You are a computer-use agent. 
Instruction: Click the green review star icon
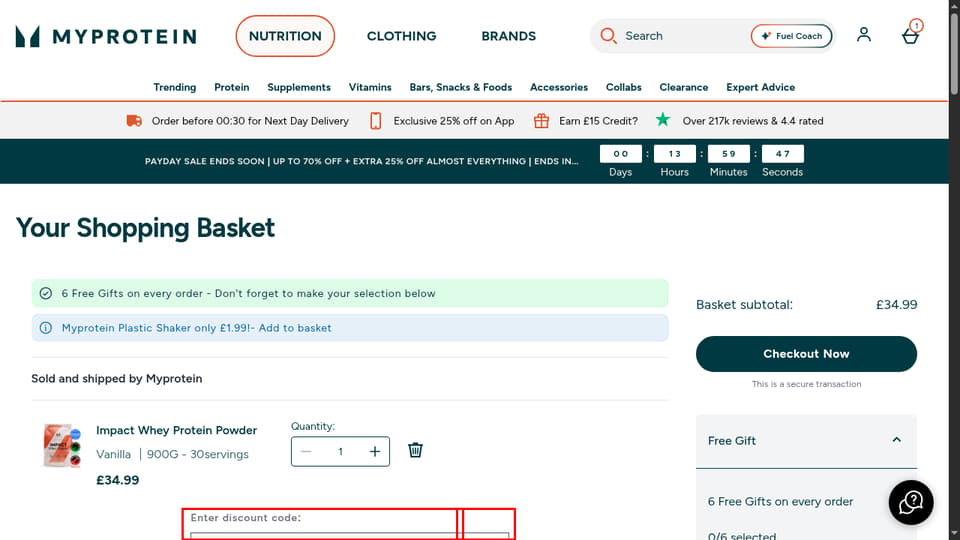(x=663, y=120)
